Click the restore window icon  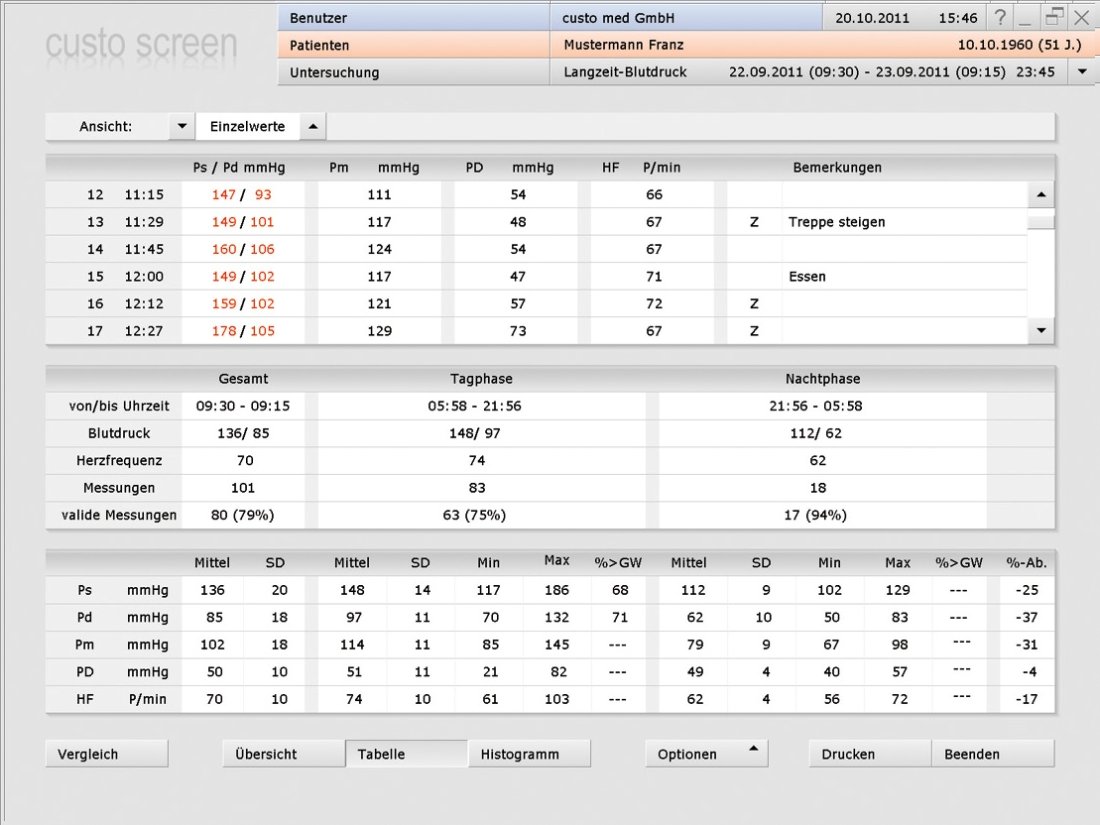(1053, 17)
